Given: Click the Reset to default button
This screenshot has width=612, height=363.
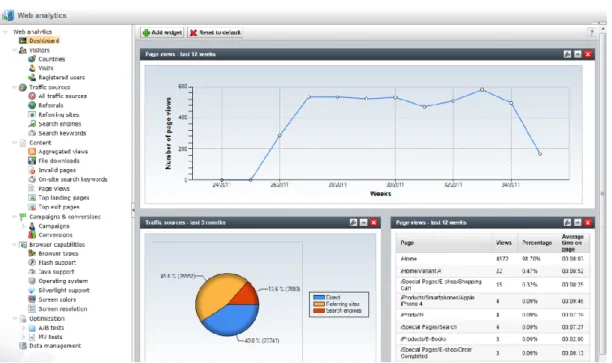Looking at the screenshot, I should coord(215,33).
